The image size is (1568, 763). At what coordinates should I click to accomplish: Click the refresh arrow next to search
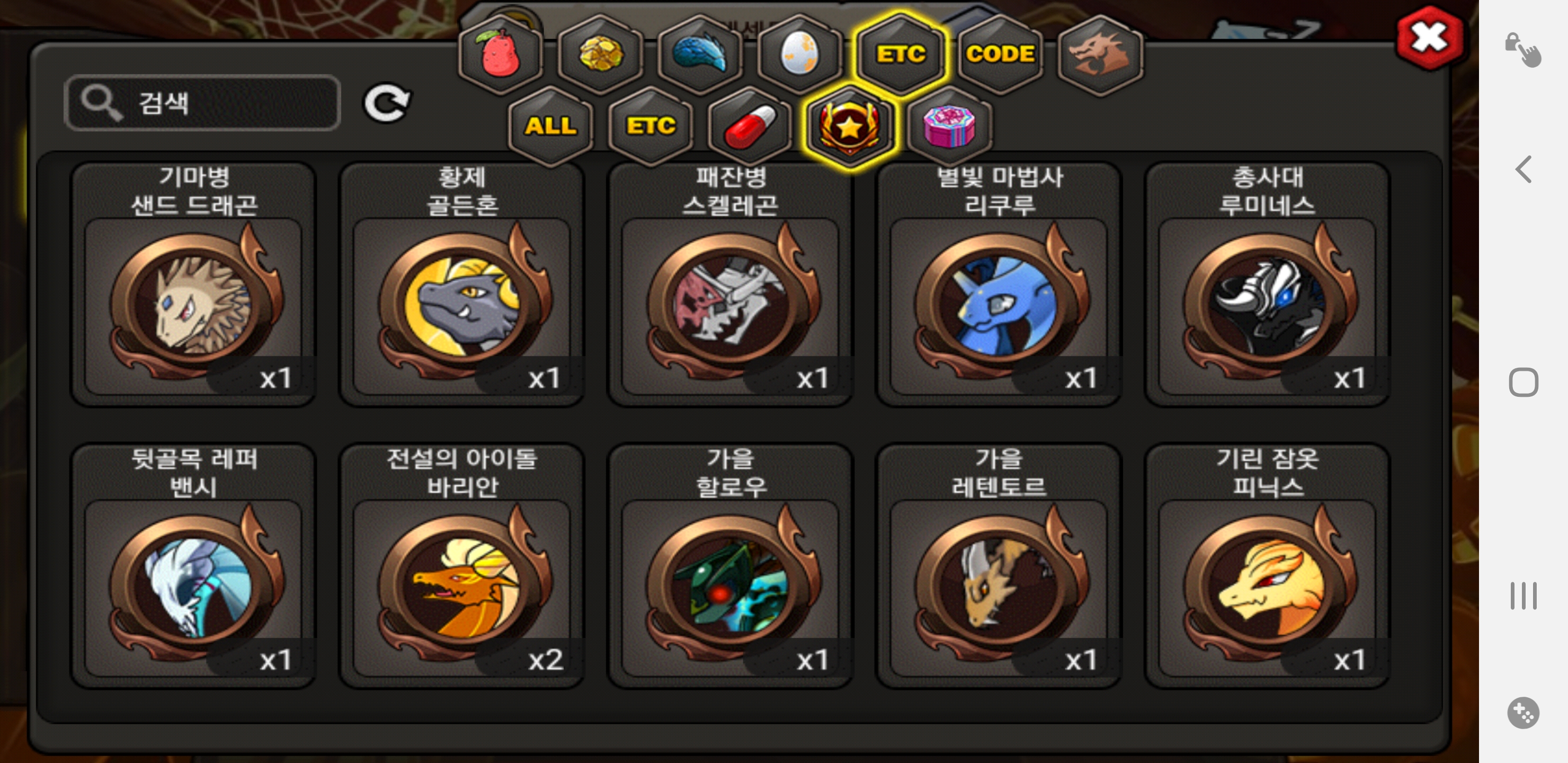pyautogui.click(x=387, y=103)
